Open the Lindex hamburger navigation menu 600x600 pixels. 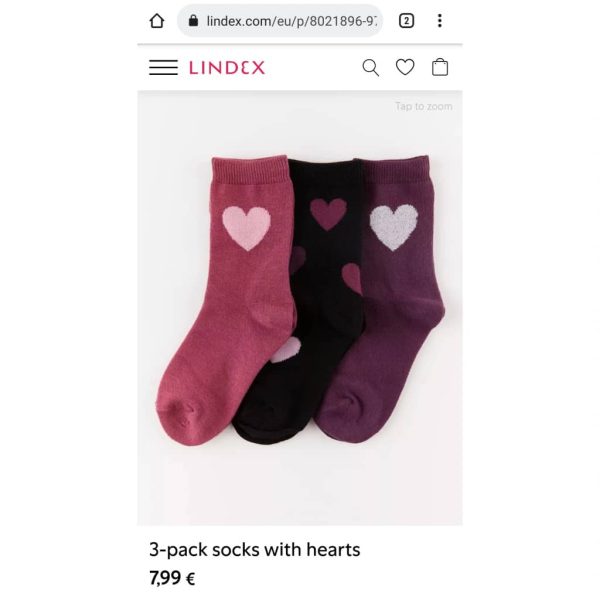coord(163,67)
